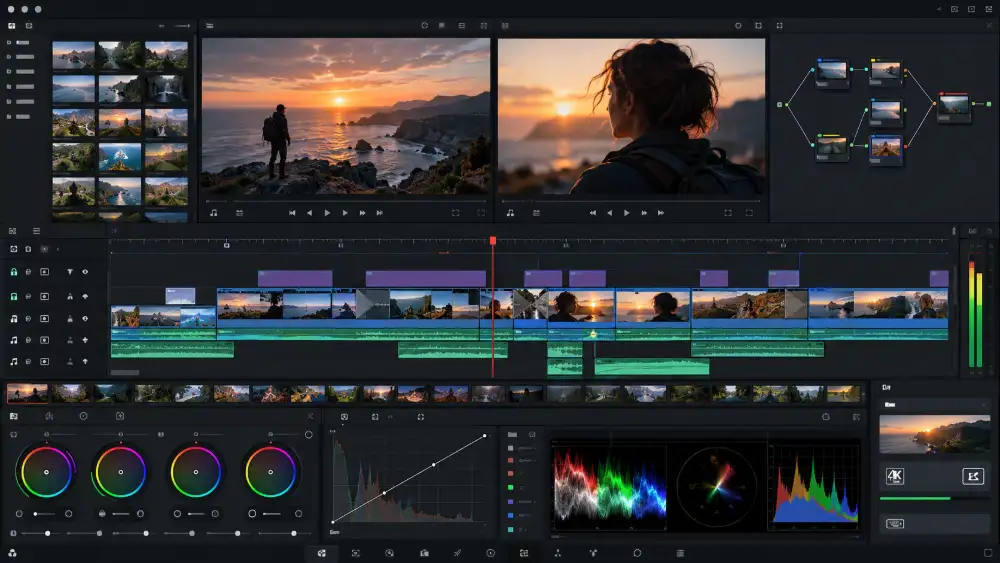Select the top-left thumbnail in media pool
Image resolution: width=1000 pixels, height=563 pixels.
click(x=73, y=55)
